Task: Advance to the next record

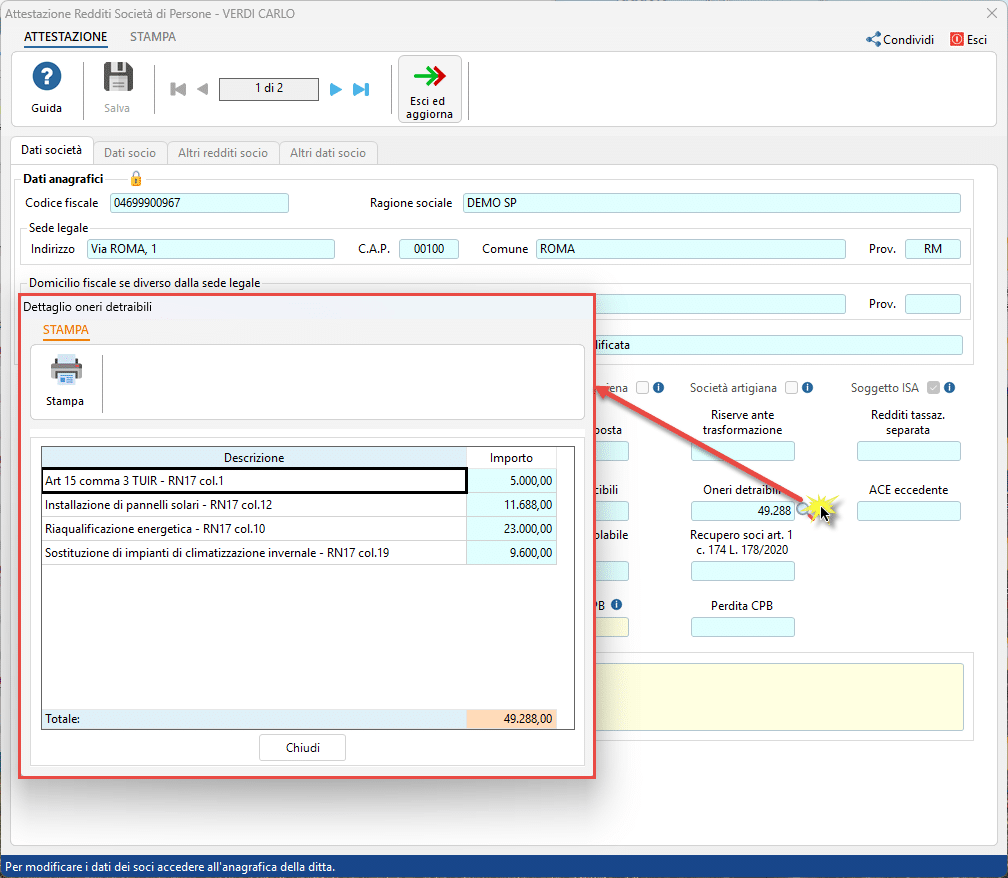Action: (336, 89)
